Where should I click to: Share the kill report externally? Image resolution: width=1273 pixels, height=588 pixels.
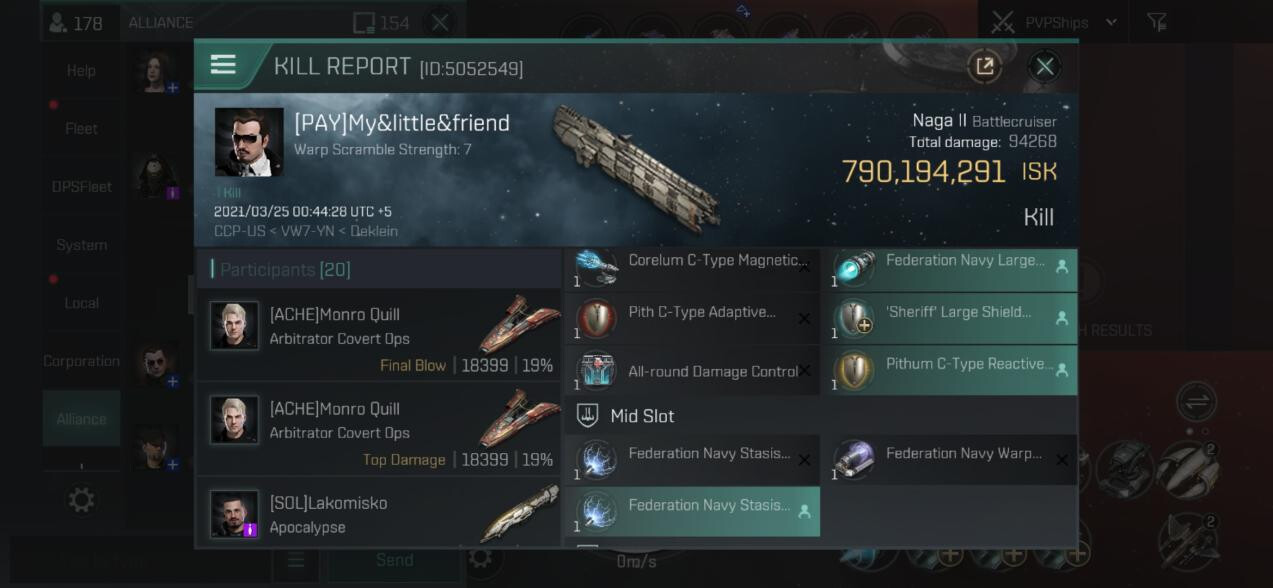pyautogui.click(x=984, y=66)
